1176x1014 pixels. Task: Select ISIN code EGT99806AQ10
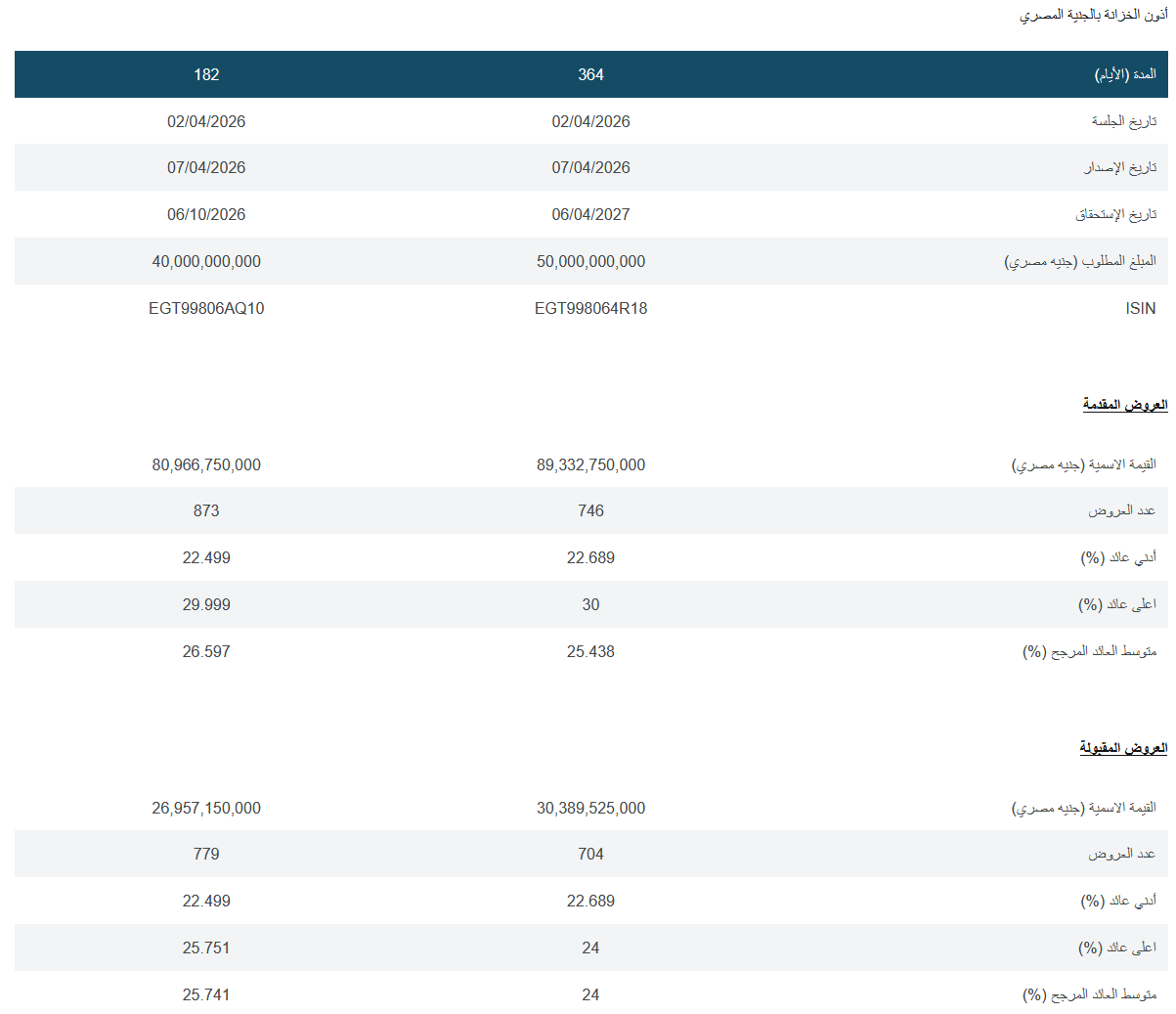click(x=206, y=308)
